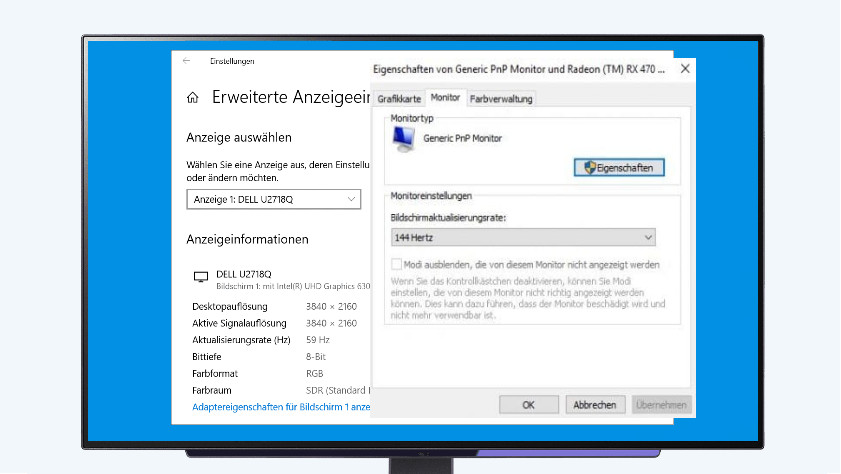Click the Übernehmen button
Screen dimensions: 841x474
pos(661,405)
